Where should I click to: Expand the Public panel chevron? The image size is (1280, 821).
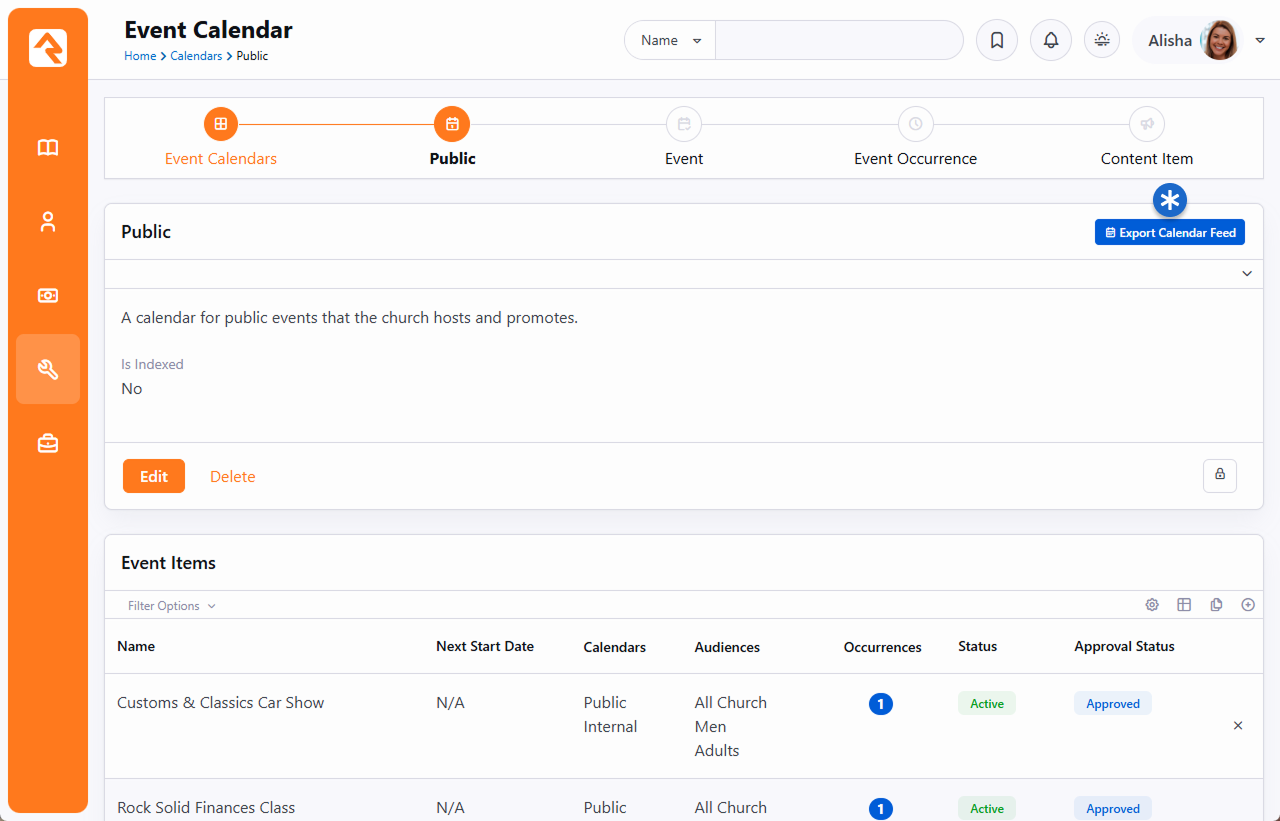click(x=1246, y=274)
